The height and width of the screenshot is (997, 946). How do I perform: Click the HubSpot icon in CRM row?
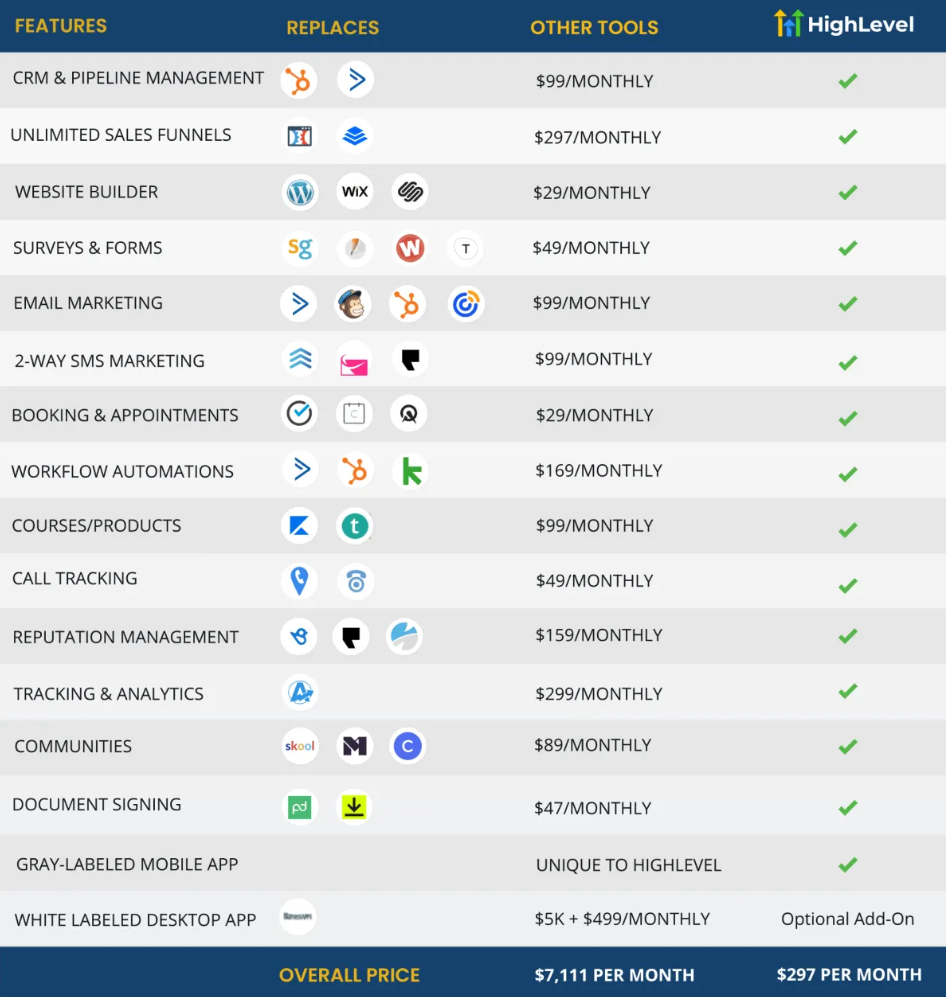(299, 80)
